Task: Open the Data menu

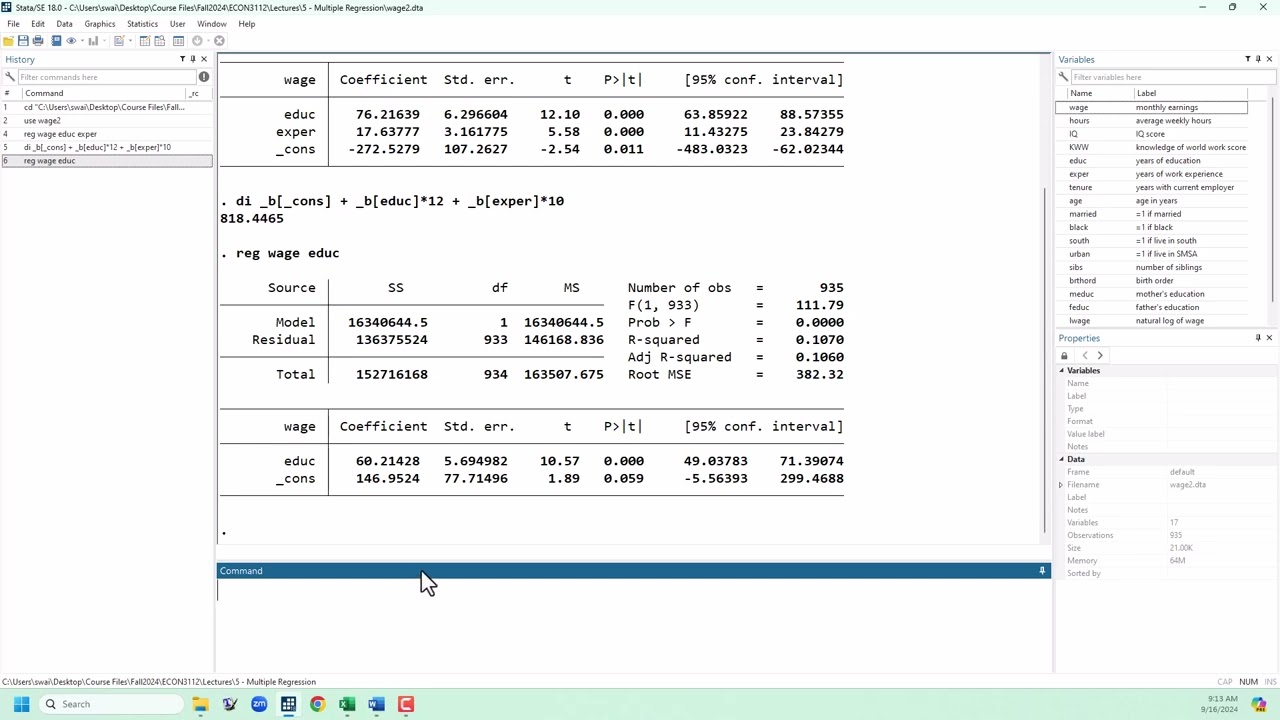Action: tap(64, 24)
